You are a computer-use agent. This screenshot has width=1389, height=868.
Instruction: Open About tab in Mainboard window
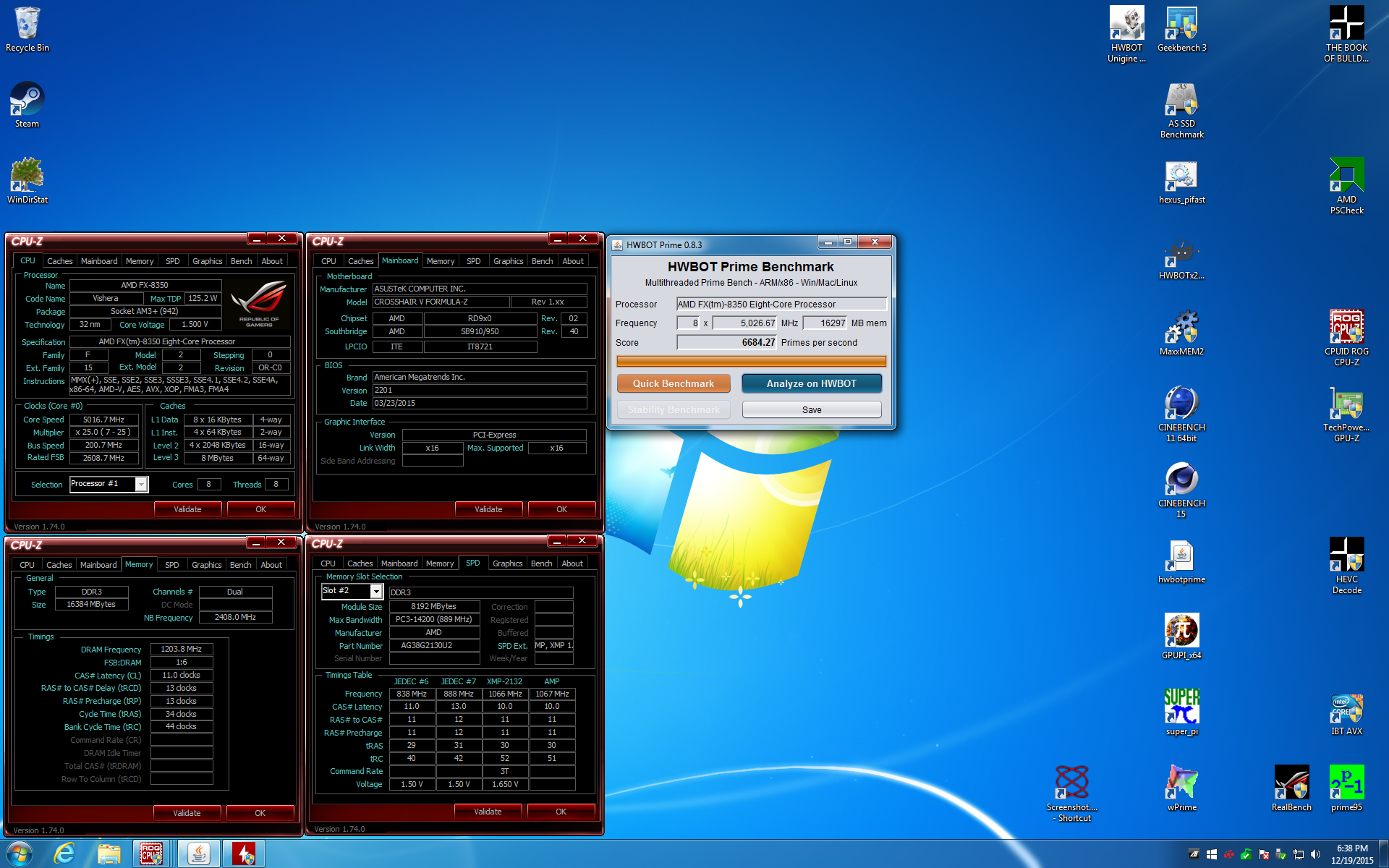point(573,261)
